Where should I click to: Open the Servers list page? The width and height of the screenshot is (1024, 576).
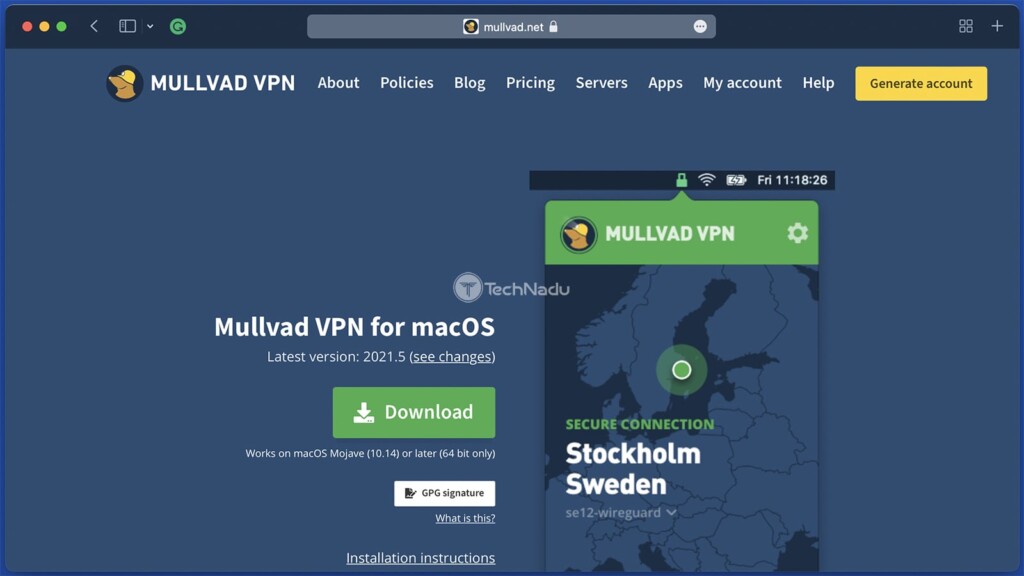tap(601, 83)
